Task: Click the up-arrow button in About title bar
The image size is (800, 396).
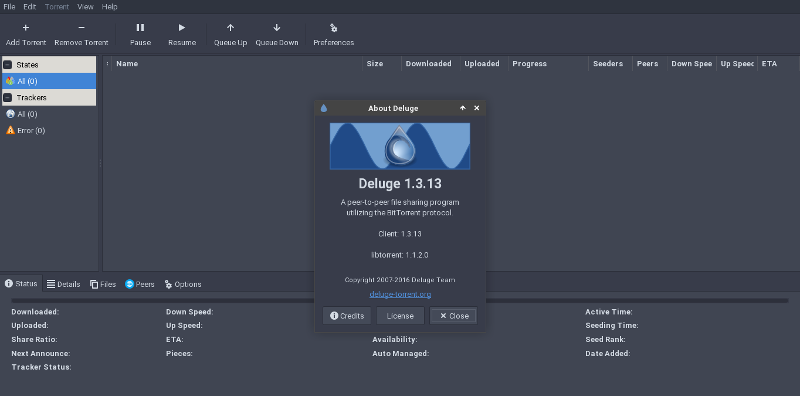Action: point(463,108)
